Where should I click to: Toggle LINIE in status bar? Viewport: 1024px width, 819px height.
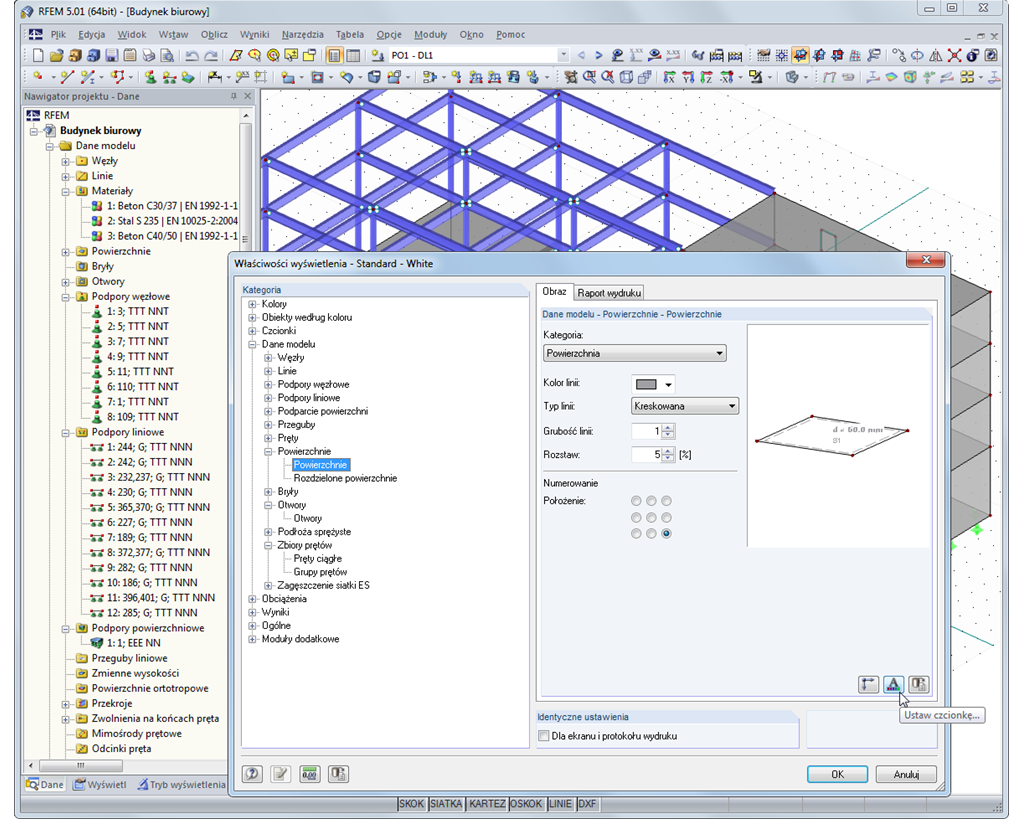[x=560, y=803]
